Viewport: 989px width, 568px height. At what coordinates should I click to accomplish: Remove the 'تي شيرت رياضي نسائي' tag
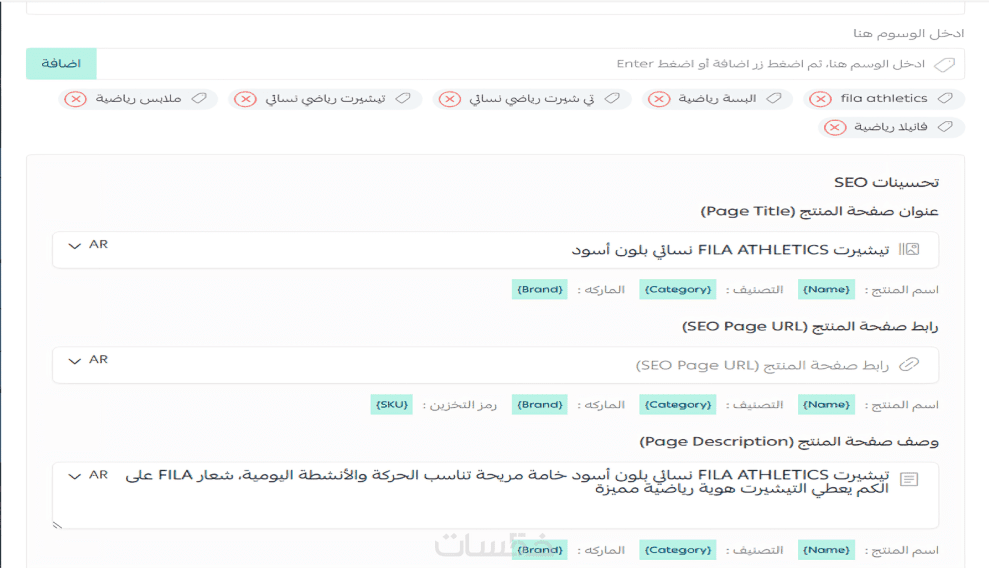coord(450,99)
